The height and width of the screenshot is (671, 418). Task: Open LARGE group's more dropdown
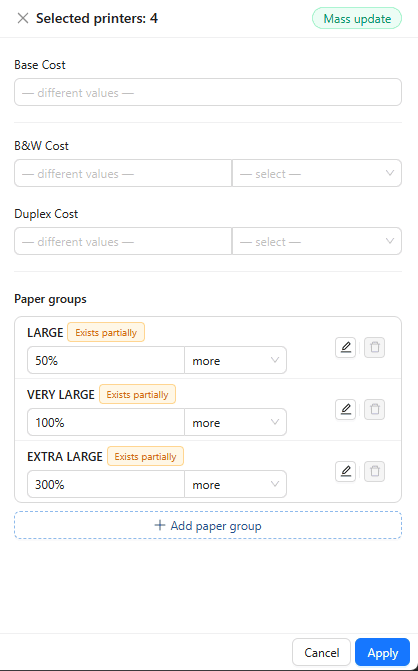coord(235,360)
